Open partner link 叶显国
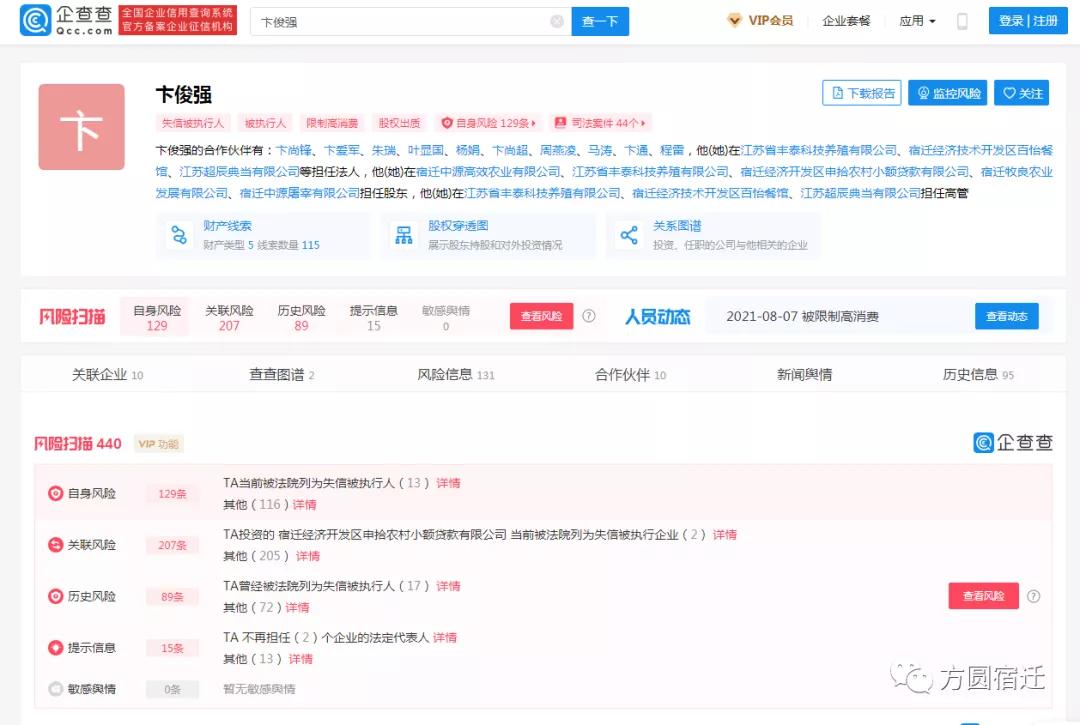Screen dimensions: 1080x725 426,150
